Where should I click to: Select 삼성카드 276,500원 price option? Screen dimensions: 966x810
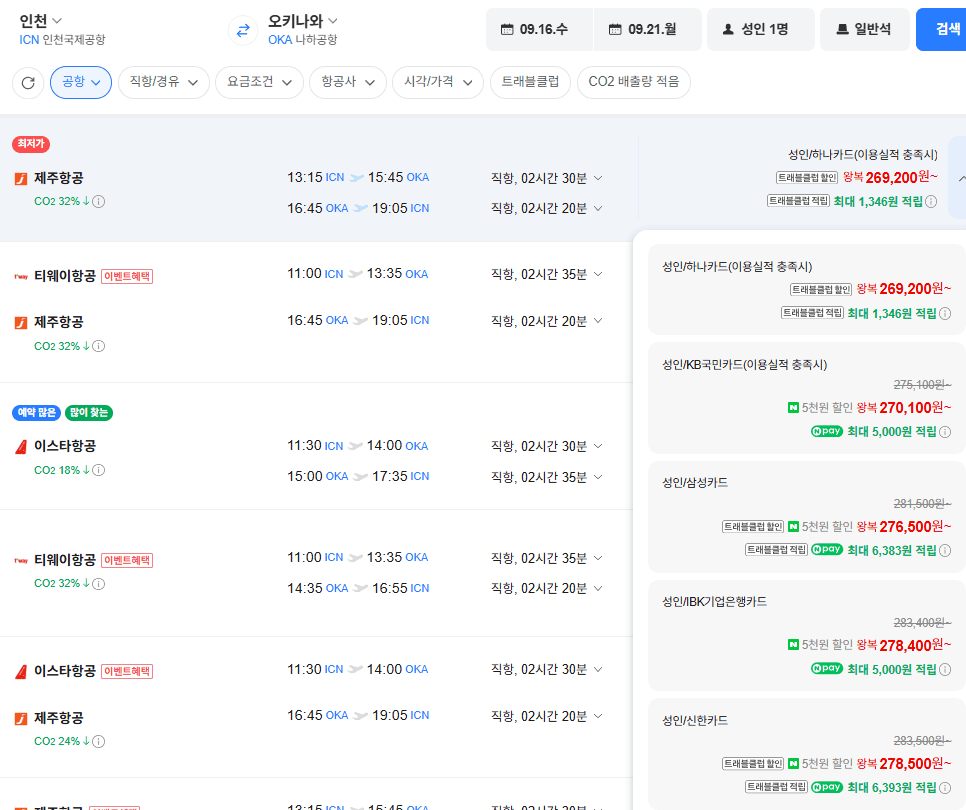tap(806, 517)
